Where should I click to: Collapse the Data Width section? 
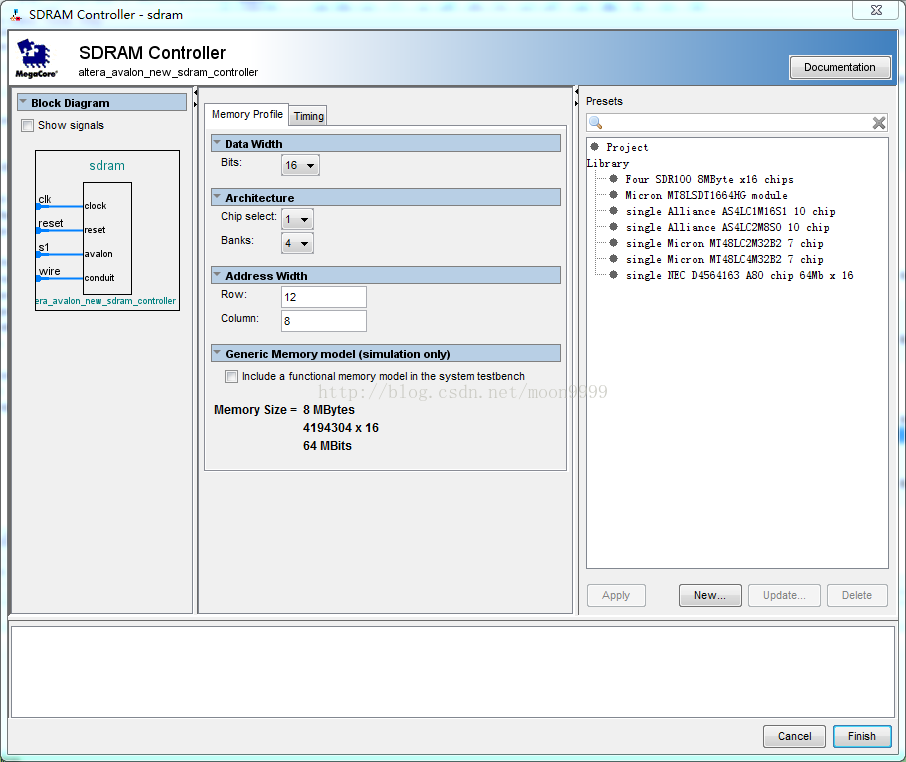tap(217, 142)
